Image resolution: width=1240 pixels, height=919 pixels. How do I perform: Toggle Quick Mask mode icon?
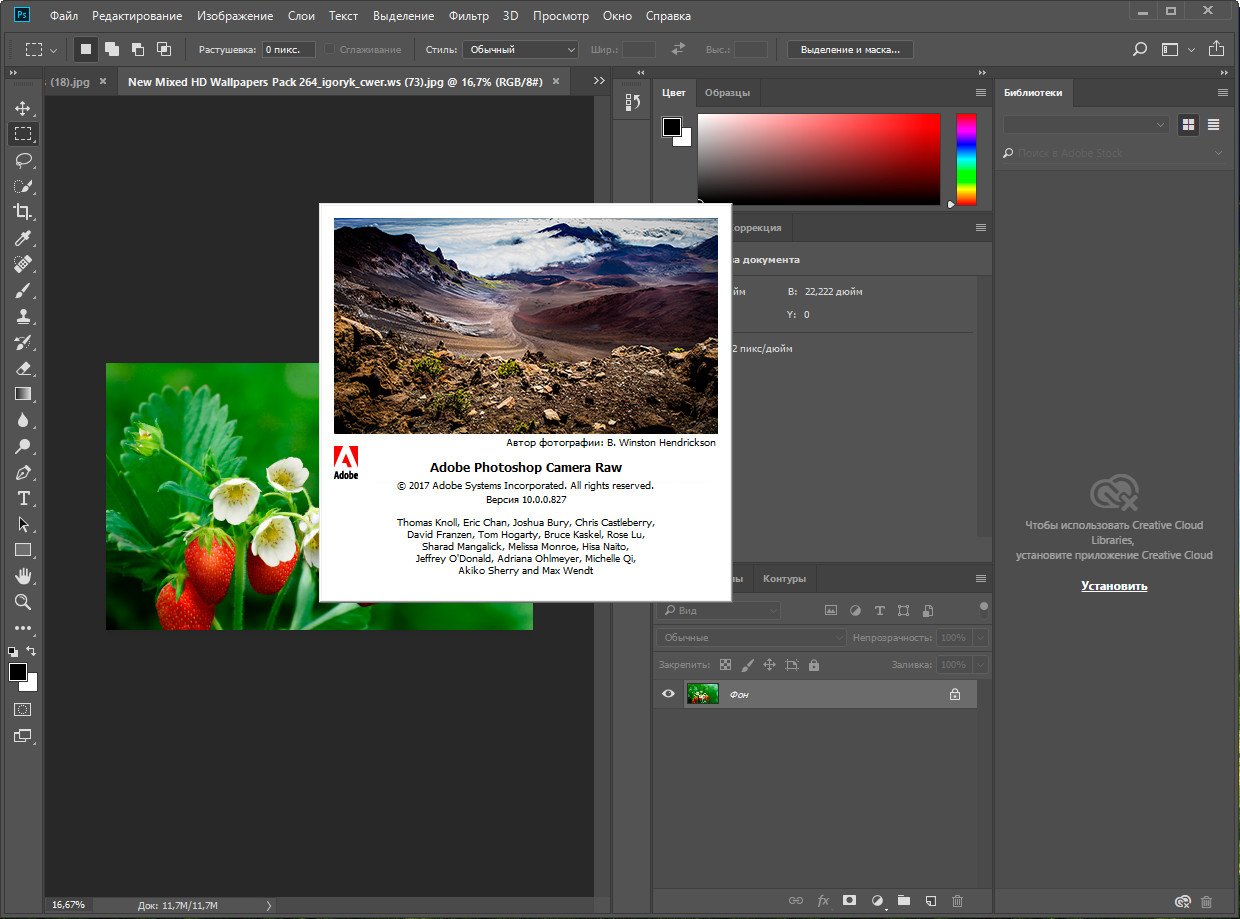(x=22, y=710)
